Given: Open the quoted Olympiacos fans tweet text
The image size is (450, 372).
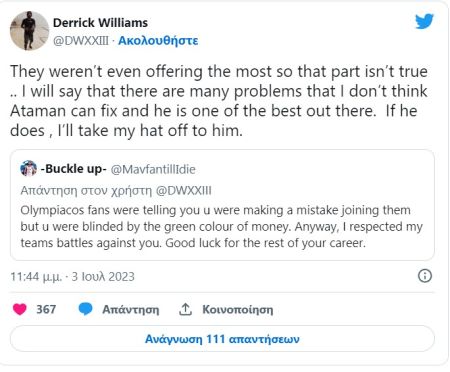Looking at the screenshot, I should pyautogui.click(x=222, y=227).
